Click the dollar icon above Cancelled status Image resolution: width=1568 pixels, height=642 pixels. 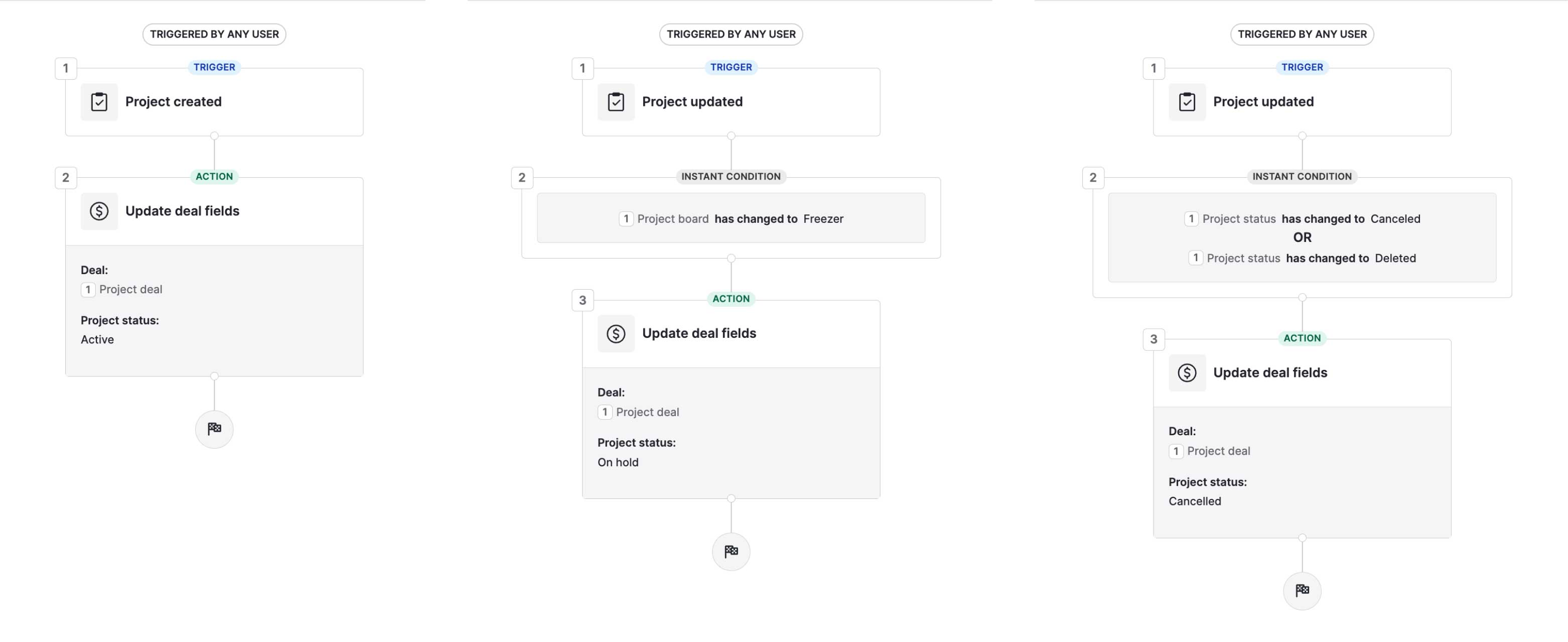tap(1187, 373)
